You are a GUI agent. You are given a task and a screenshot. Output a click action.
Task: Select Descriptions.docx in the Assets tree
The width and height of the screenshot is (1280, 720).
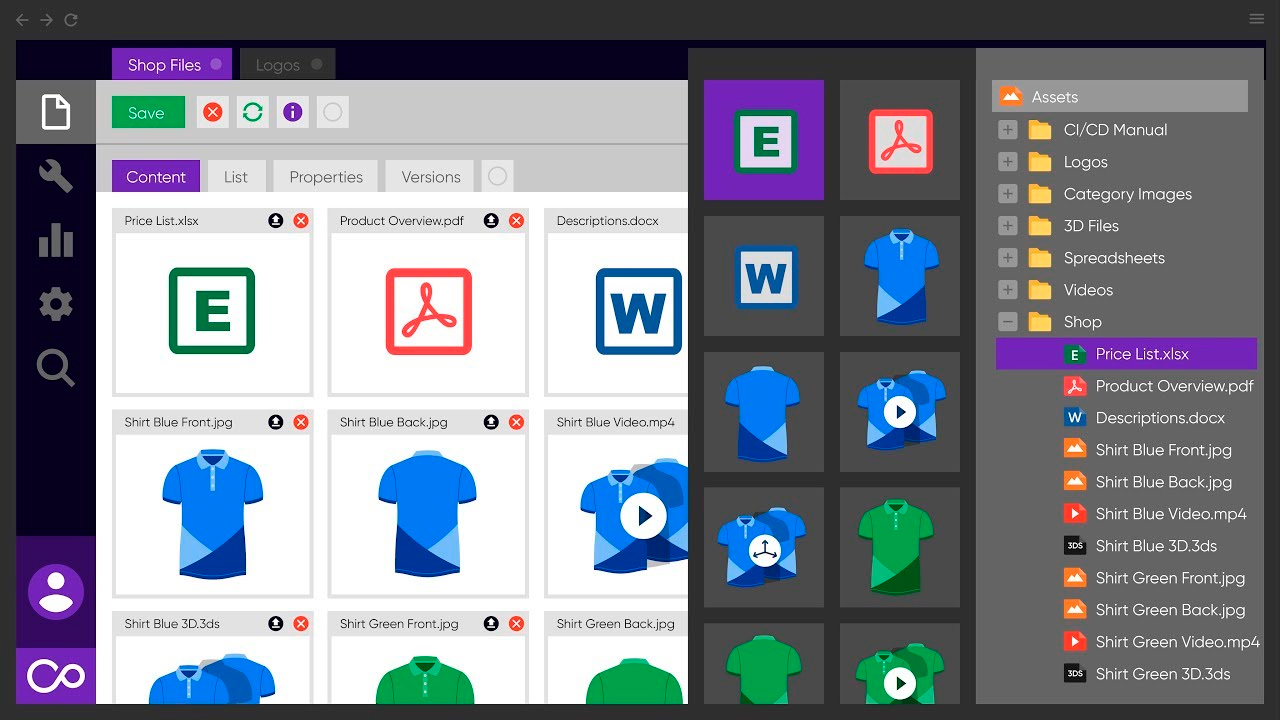click(x=1144, y=418)
